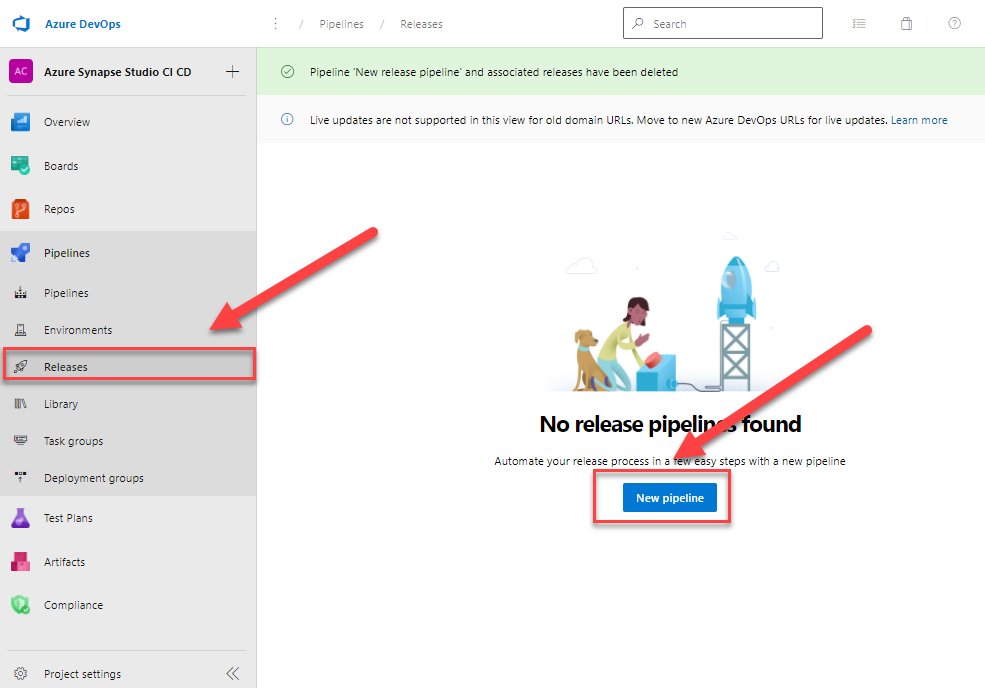Click the Boards icon in sidebar

pyautogui.click(x=20, y=166)
